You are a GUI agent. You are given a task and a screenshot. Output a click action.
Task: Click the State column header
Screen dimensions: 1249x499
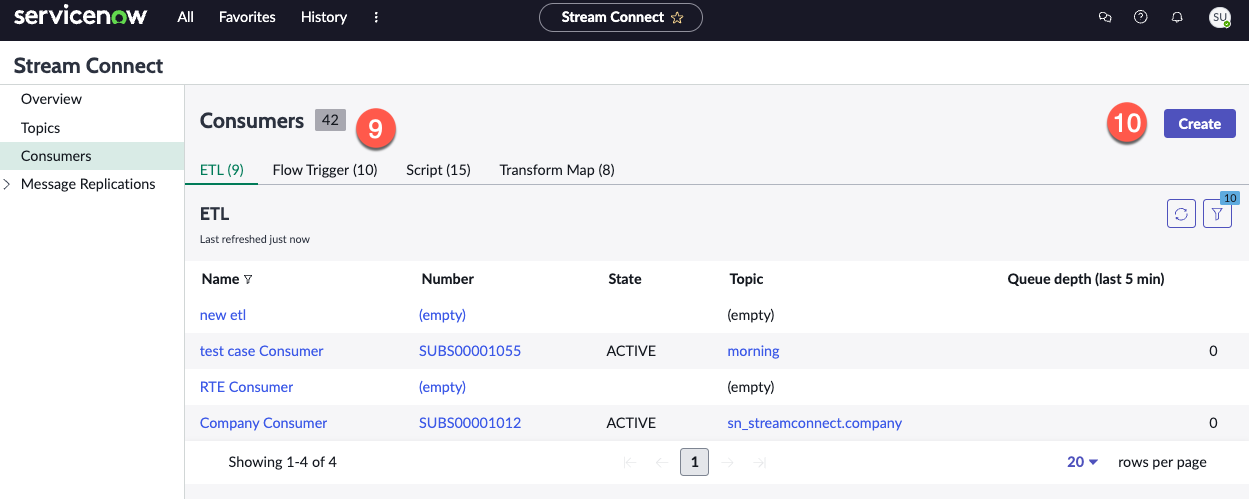coord(625,279)
